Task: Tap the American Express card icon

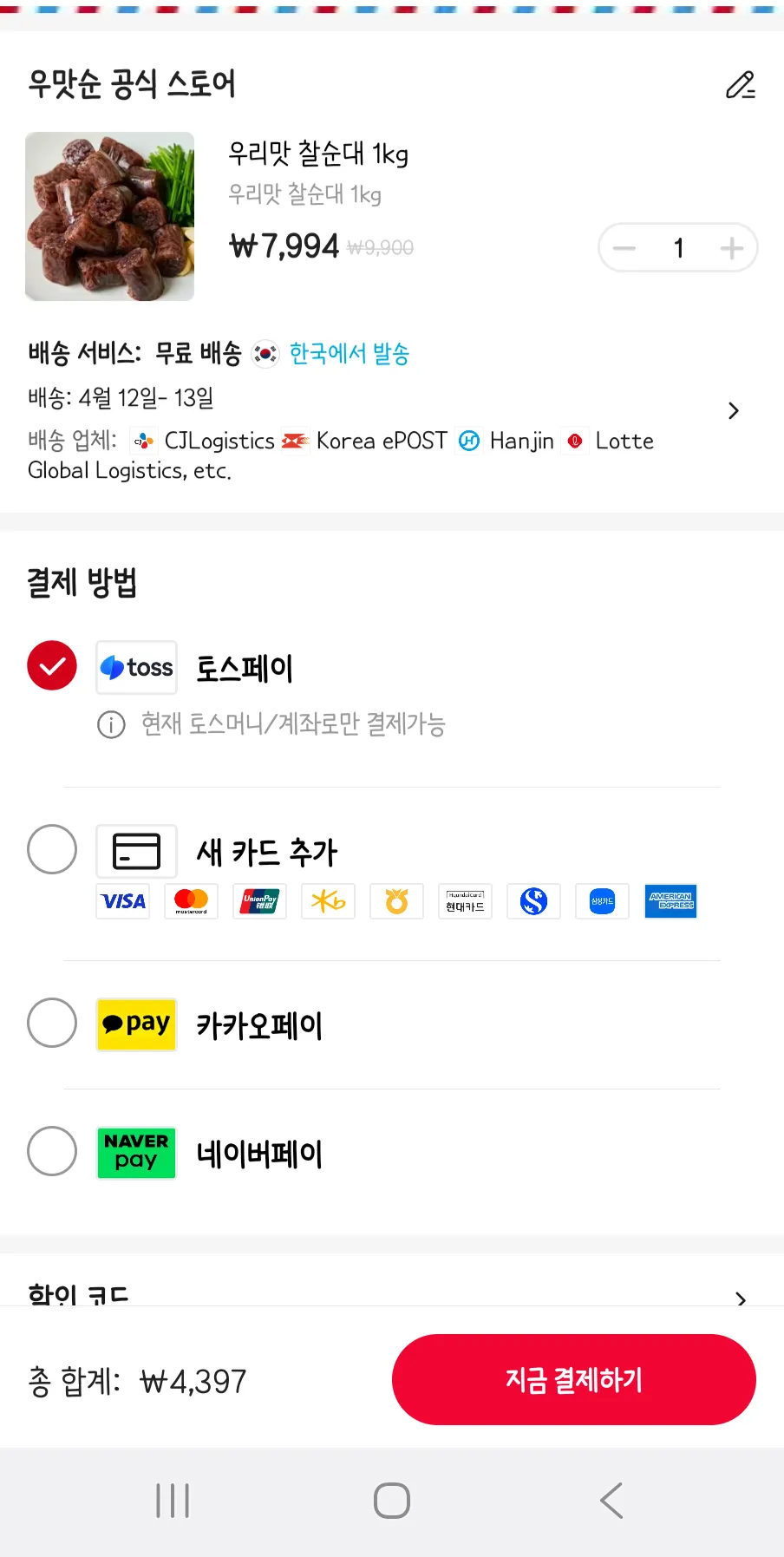Action: pos(670,901)
